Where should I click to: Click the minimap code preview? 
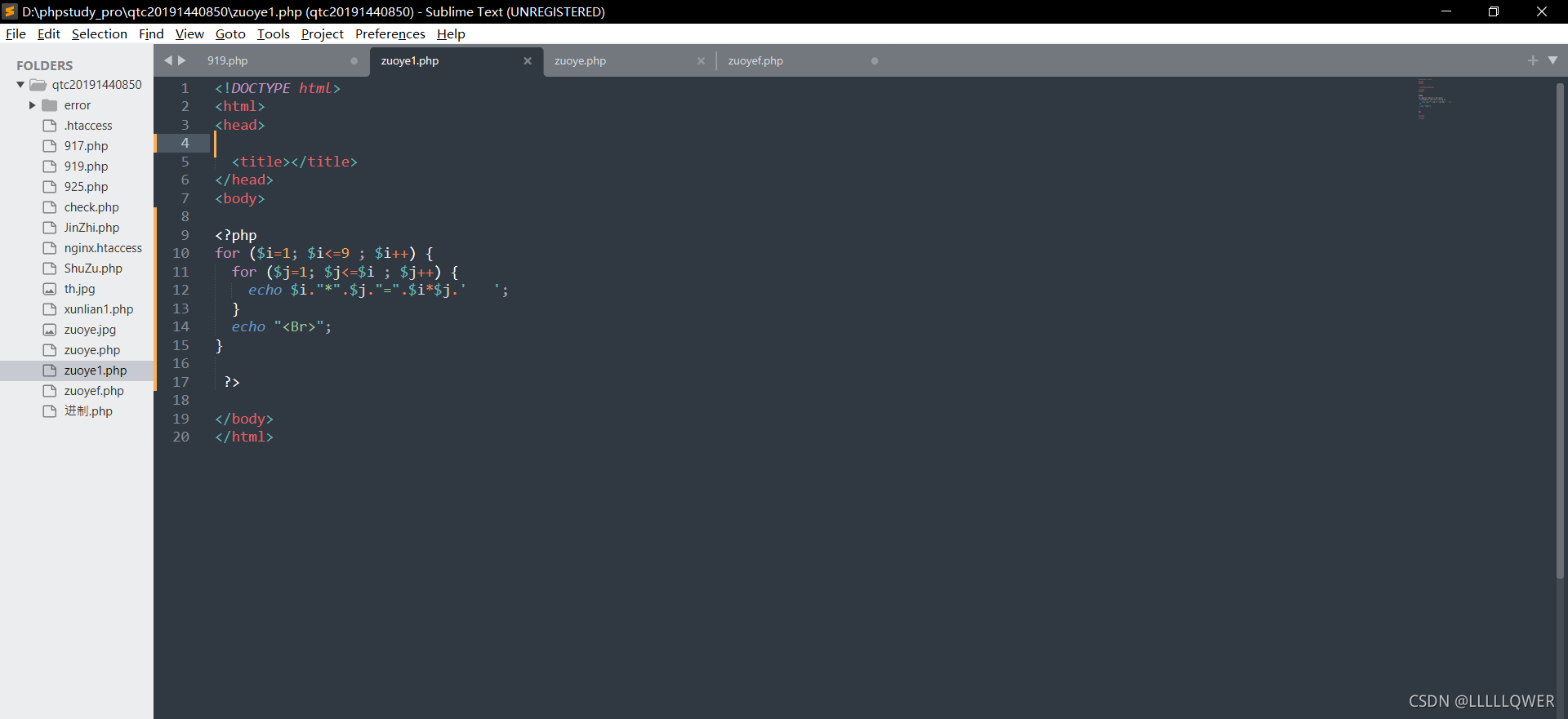pyautogui.click(x=1433, y=100)
